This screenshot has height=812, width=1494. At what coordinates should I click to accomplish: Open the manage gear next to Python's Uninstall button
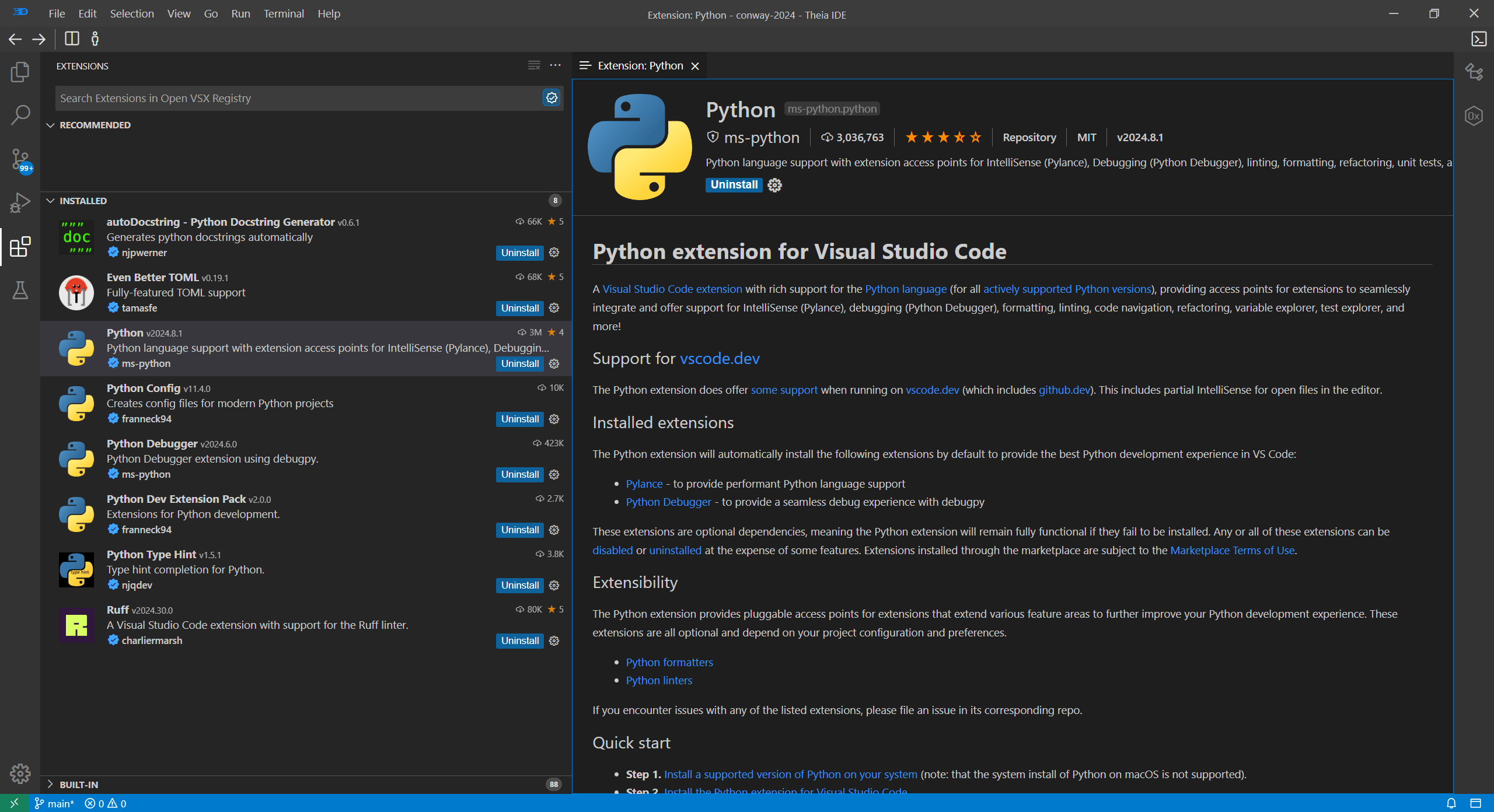[x=774, y=185]
